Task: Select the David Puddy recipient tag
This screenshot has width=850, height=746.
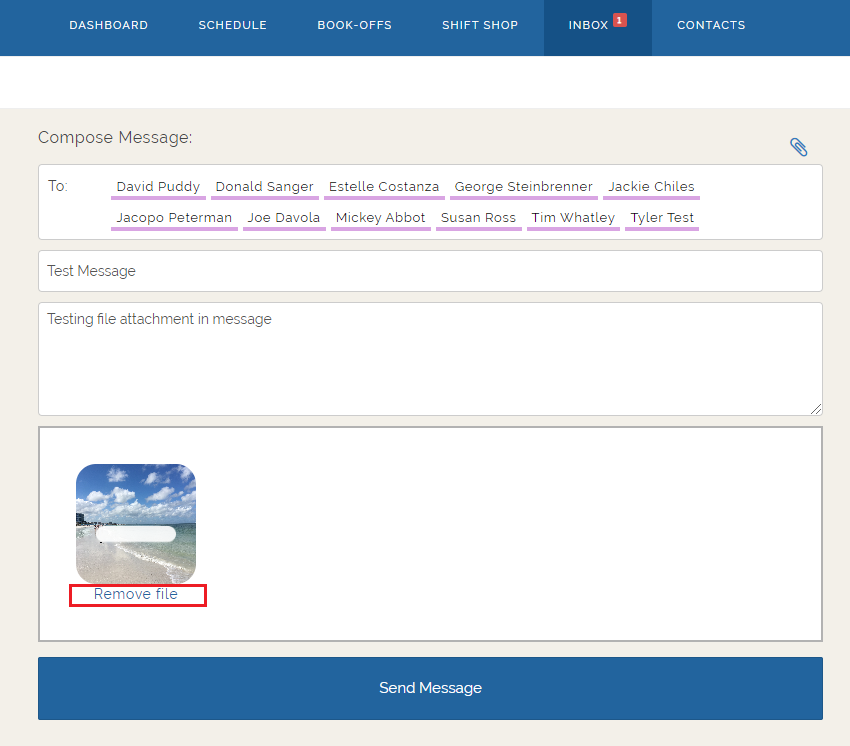Action: pos(158,187)
